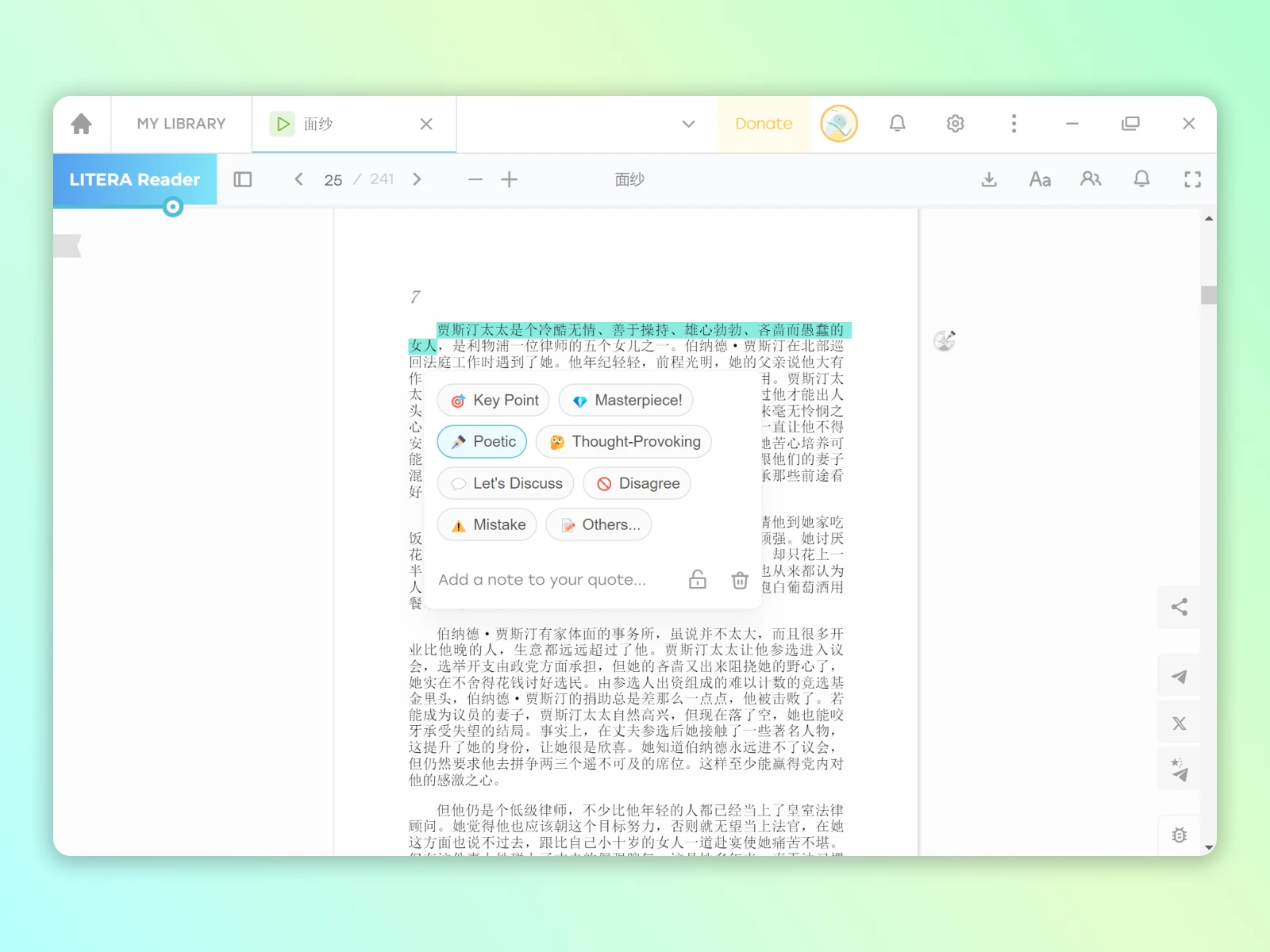
Task: Go to previous page arrow
Action: click(298, 179)
